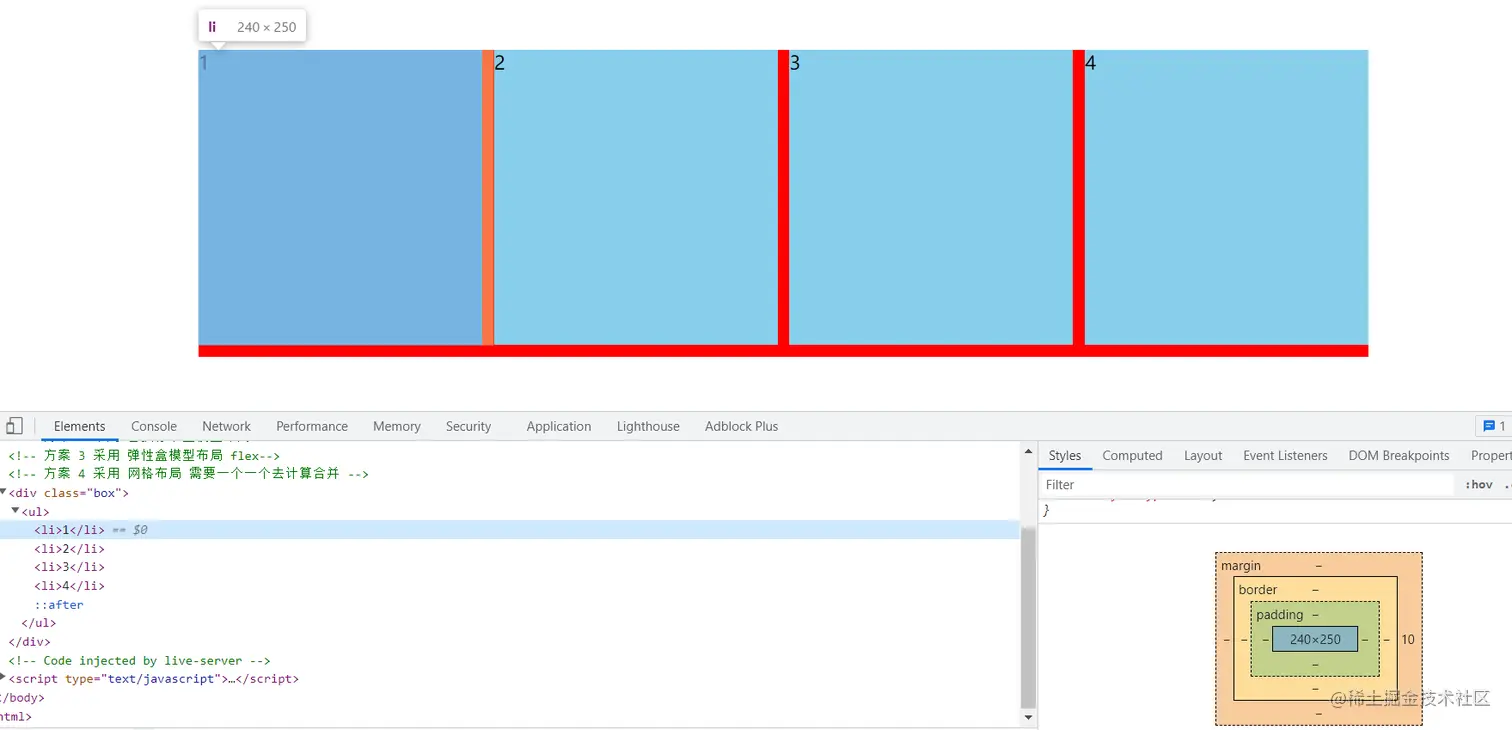The width and height of the screenshot is (1512, 730).
Task: Select the 方案 3 flex comment line
Action: click(x=144, y=455)
